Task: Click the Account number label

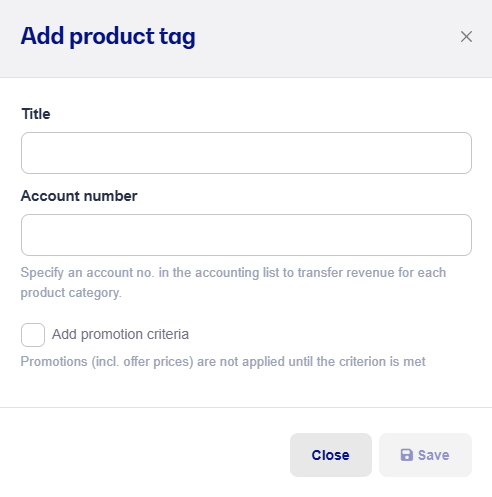Action: 79,196
